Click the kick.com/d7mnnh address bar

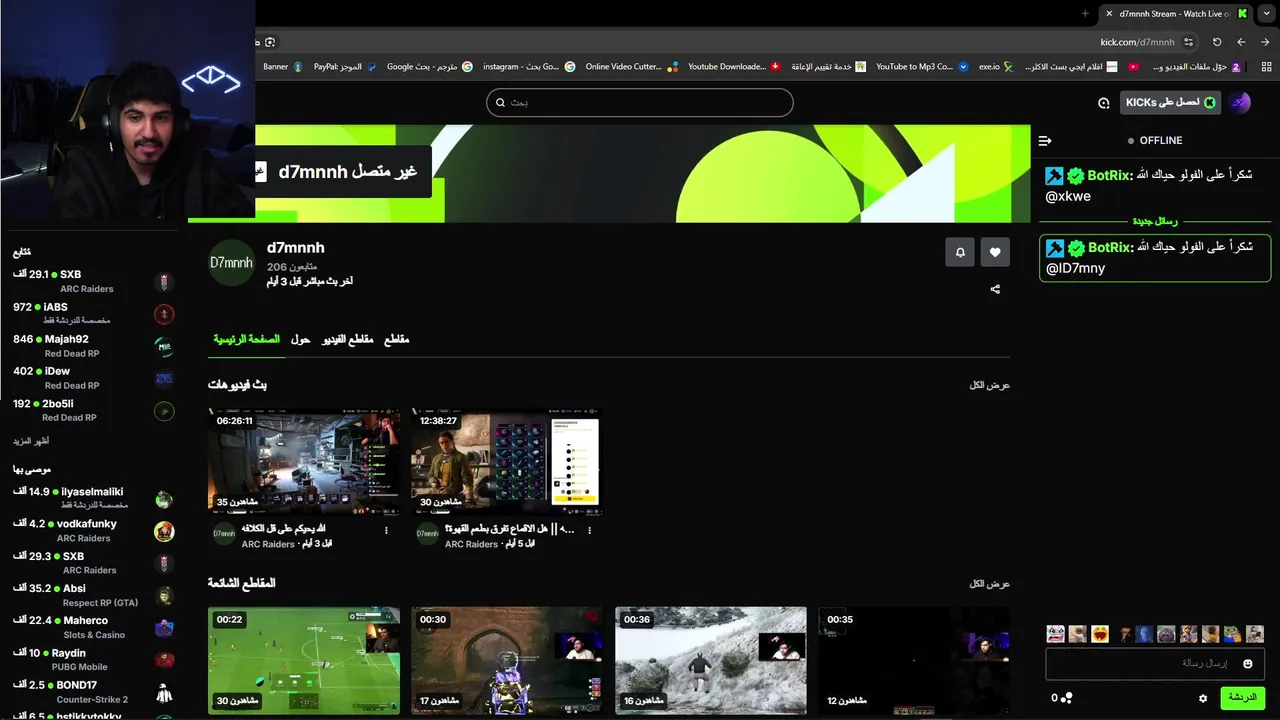(1137, 42)
